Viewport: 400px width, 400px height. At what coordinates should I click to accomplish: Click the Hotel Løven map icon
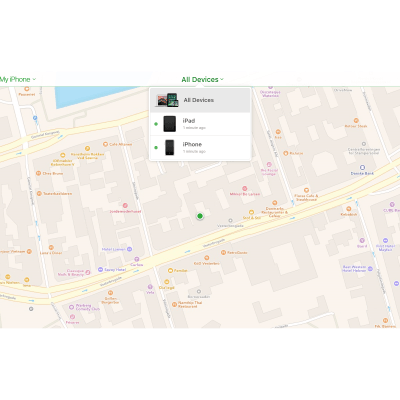coord(129,249)
